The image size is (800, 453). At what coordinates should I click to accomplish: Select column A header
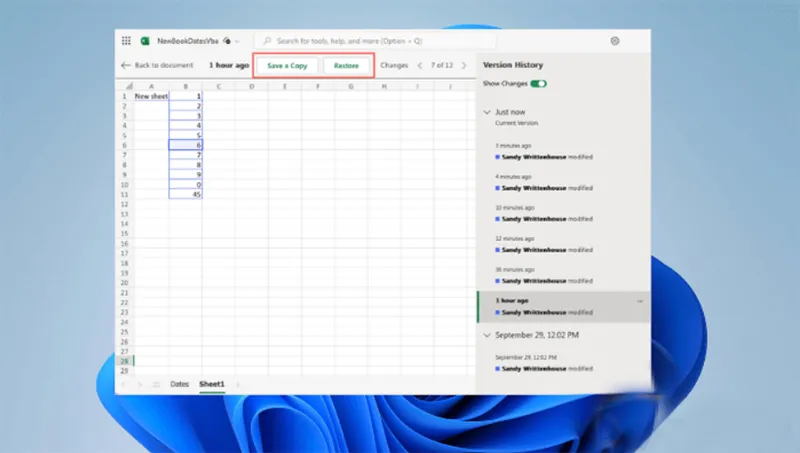(x=152, y=86)
